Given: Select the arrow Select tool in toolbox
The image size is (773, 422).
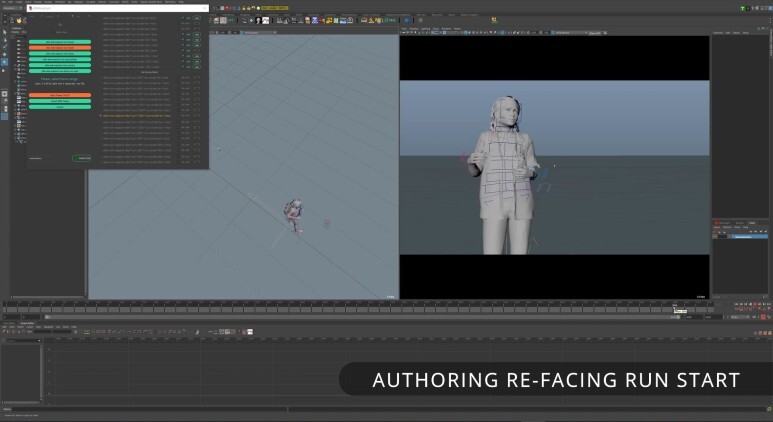Looking at the screenshot, I should click(x=4, y=32).
